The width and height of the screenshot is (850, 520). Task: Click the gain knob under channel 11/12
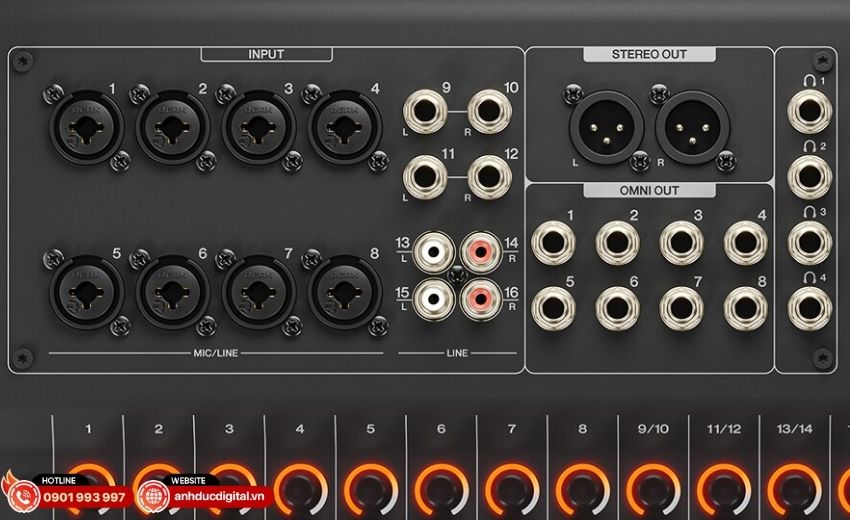click(724, 490)
